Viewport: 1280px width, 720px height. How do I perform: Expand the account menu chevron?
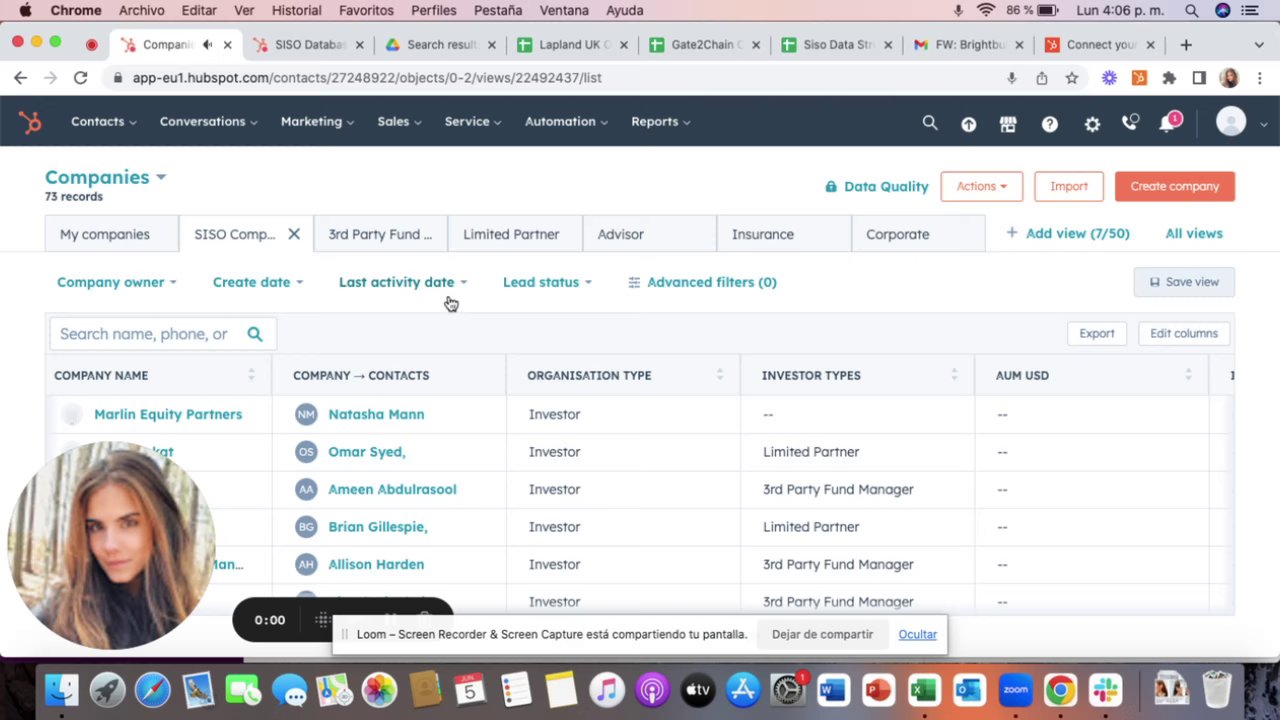pos(1264,124)
